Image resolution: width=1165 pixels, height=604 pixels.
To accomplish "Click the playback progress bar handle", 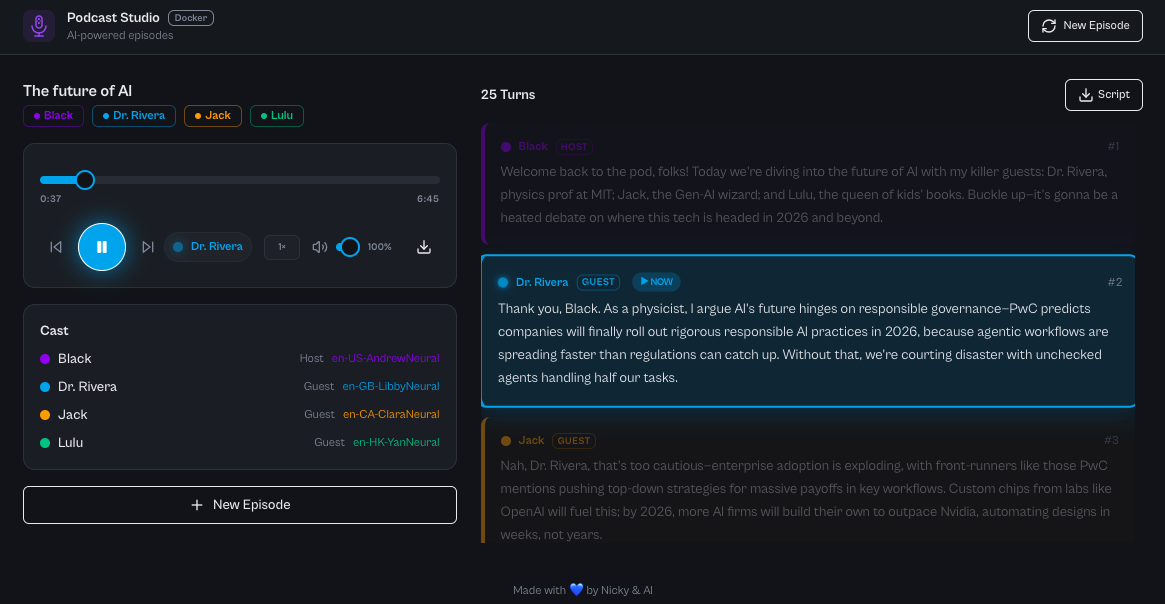I will [x=85, y=180].
